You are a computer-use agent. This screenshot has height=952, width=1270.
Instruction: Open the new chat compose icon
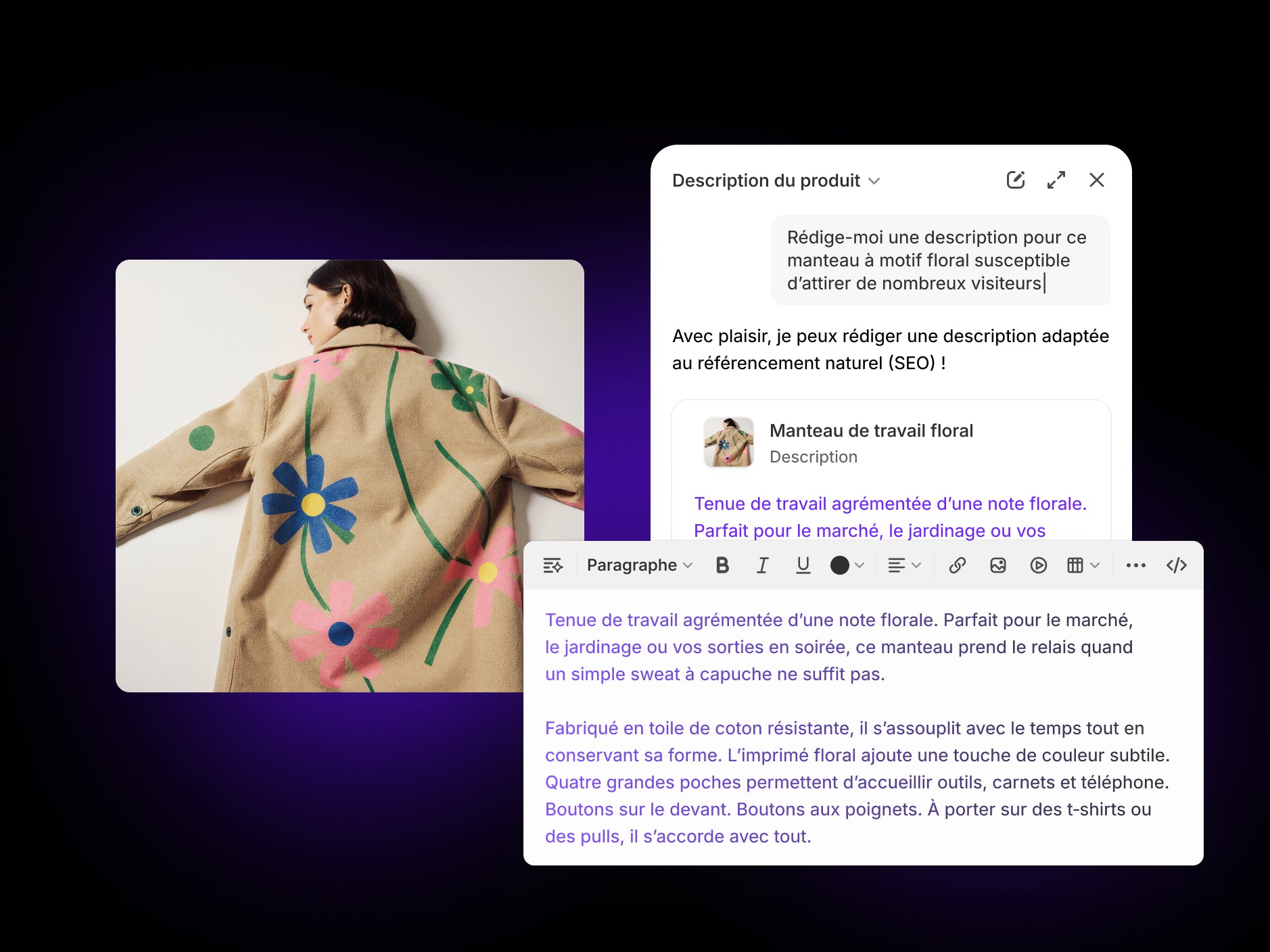[x=1016, y=180]
